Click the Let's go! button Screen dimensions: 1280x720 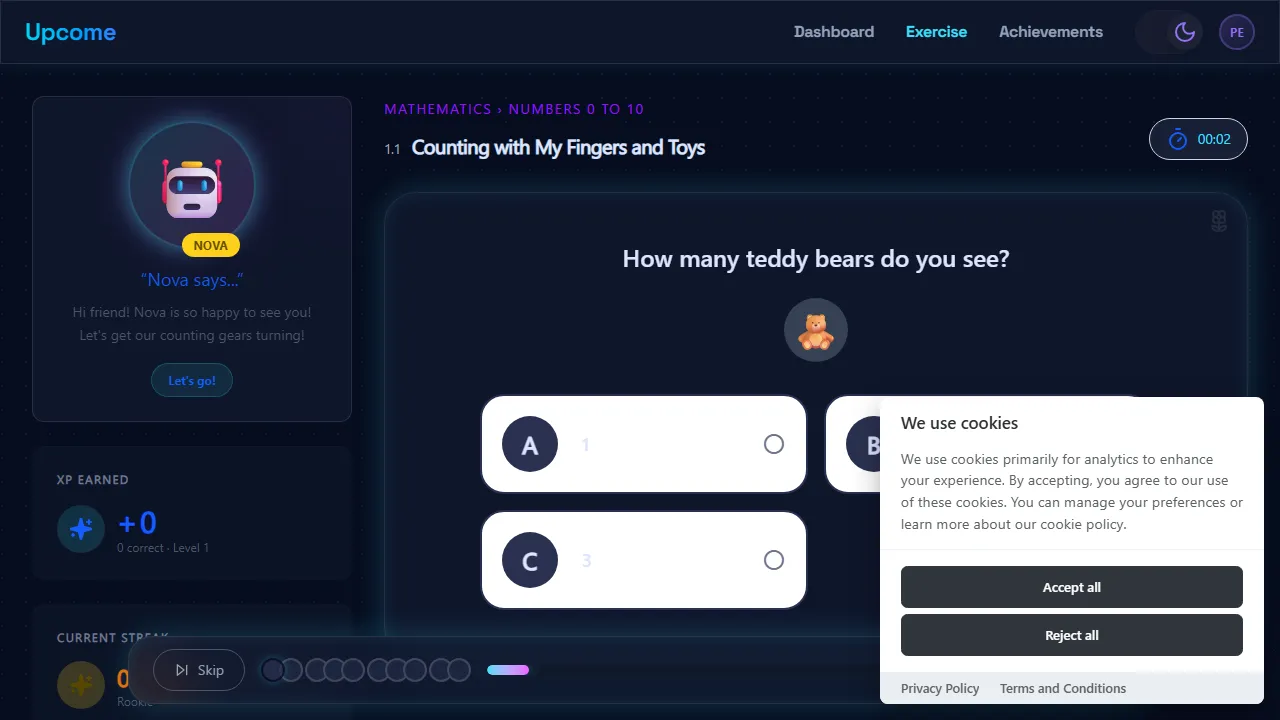point(192,381)
